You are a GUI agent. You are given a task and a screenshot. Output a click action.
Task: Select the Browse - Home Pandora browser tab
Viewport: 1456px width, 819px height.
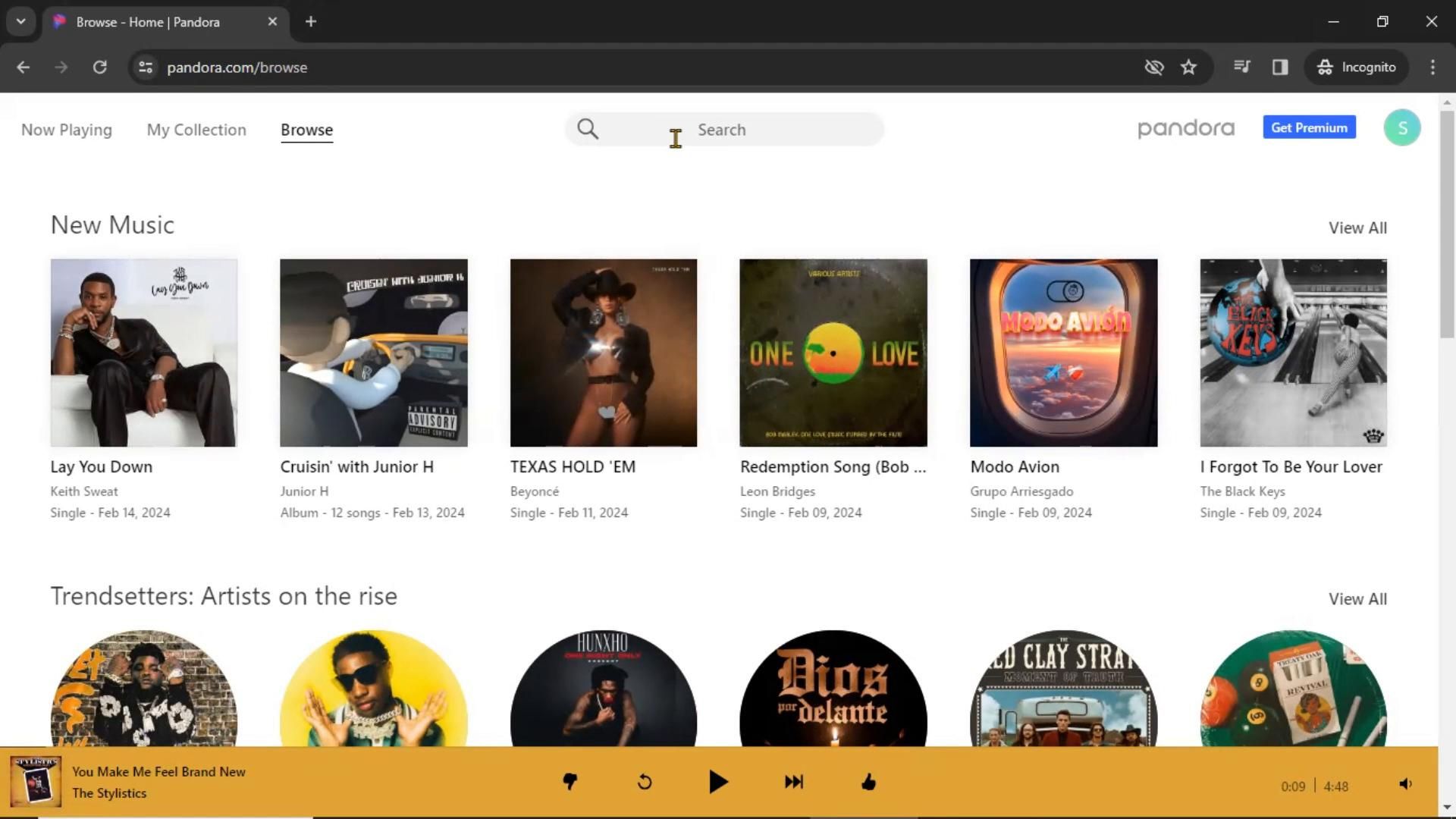165,22
